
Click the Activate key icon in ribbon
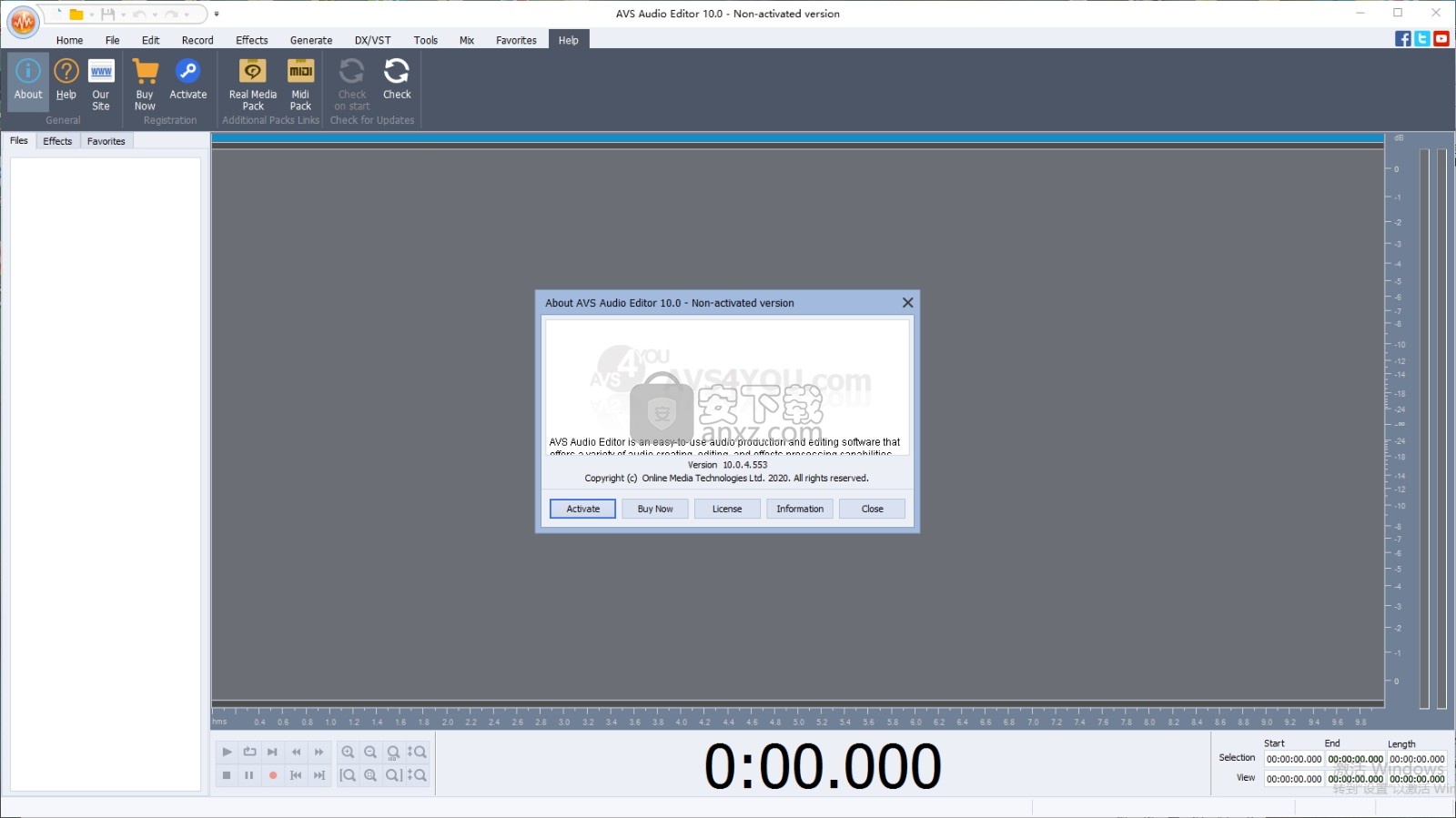pos(187,80)
